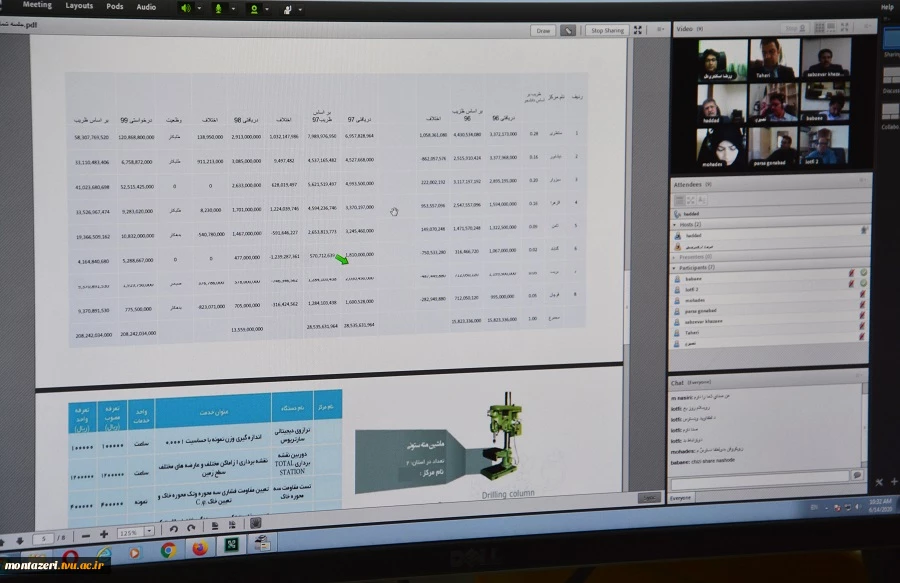Viewport: 900px width, 583px height.
Task: Open the Audio menu
Action: [x=146, y=7]
